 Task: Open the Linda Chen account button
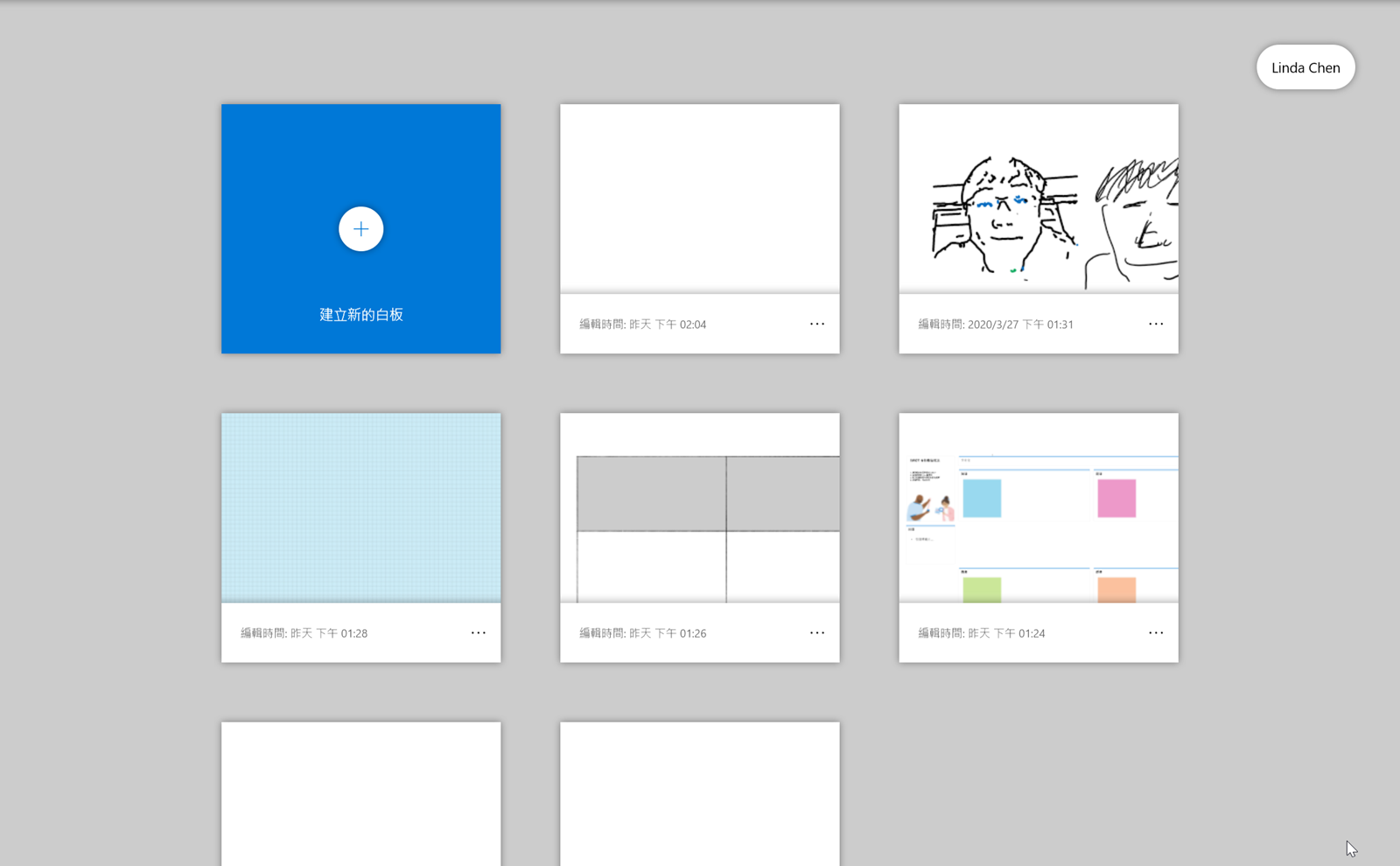[1305, 67]
